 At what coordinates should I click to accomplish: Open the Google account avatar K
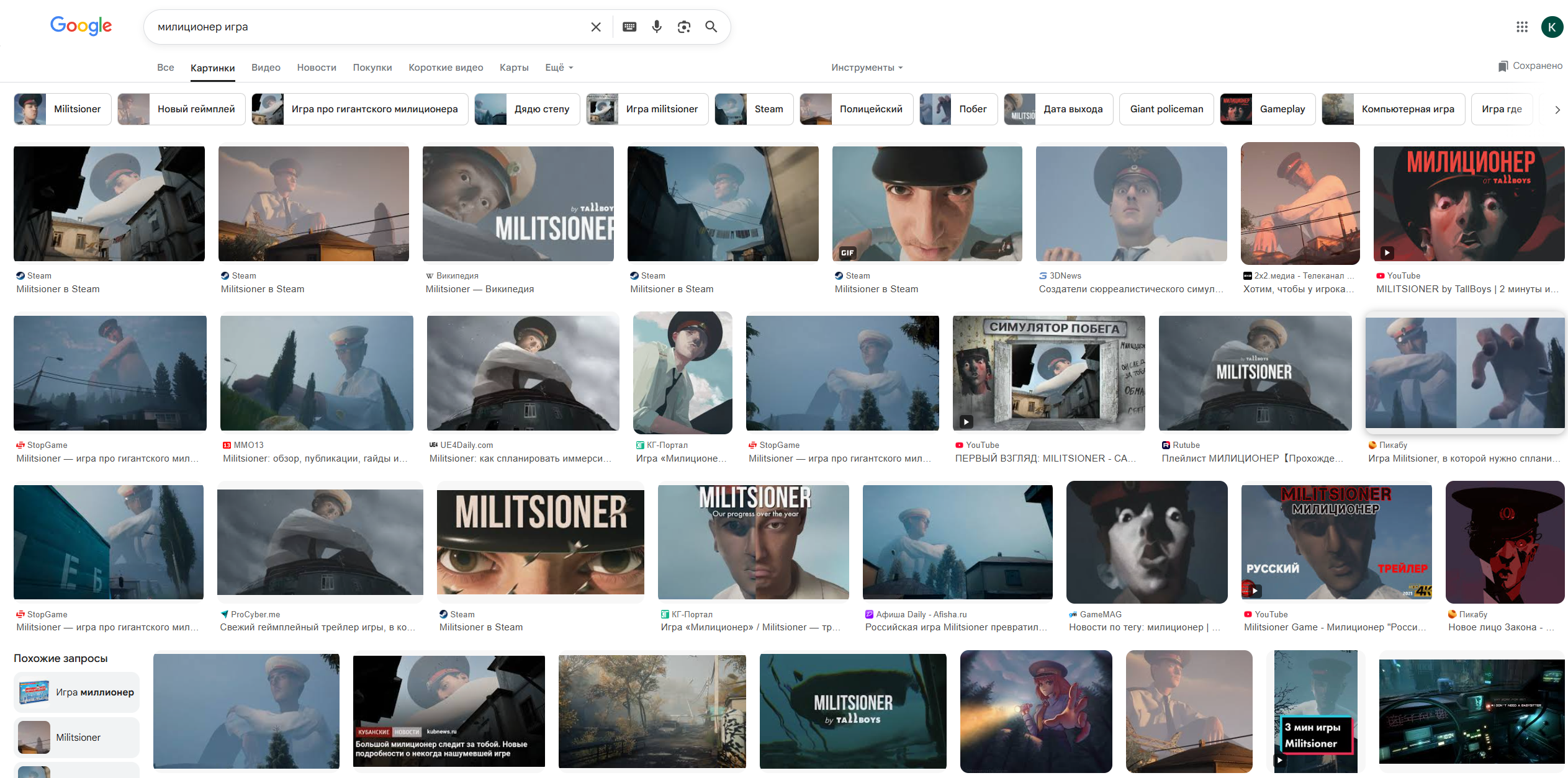point(1552,27)
